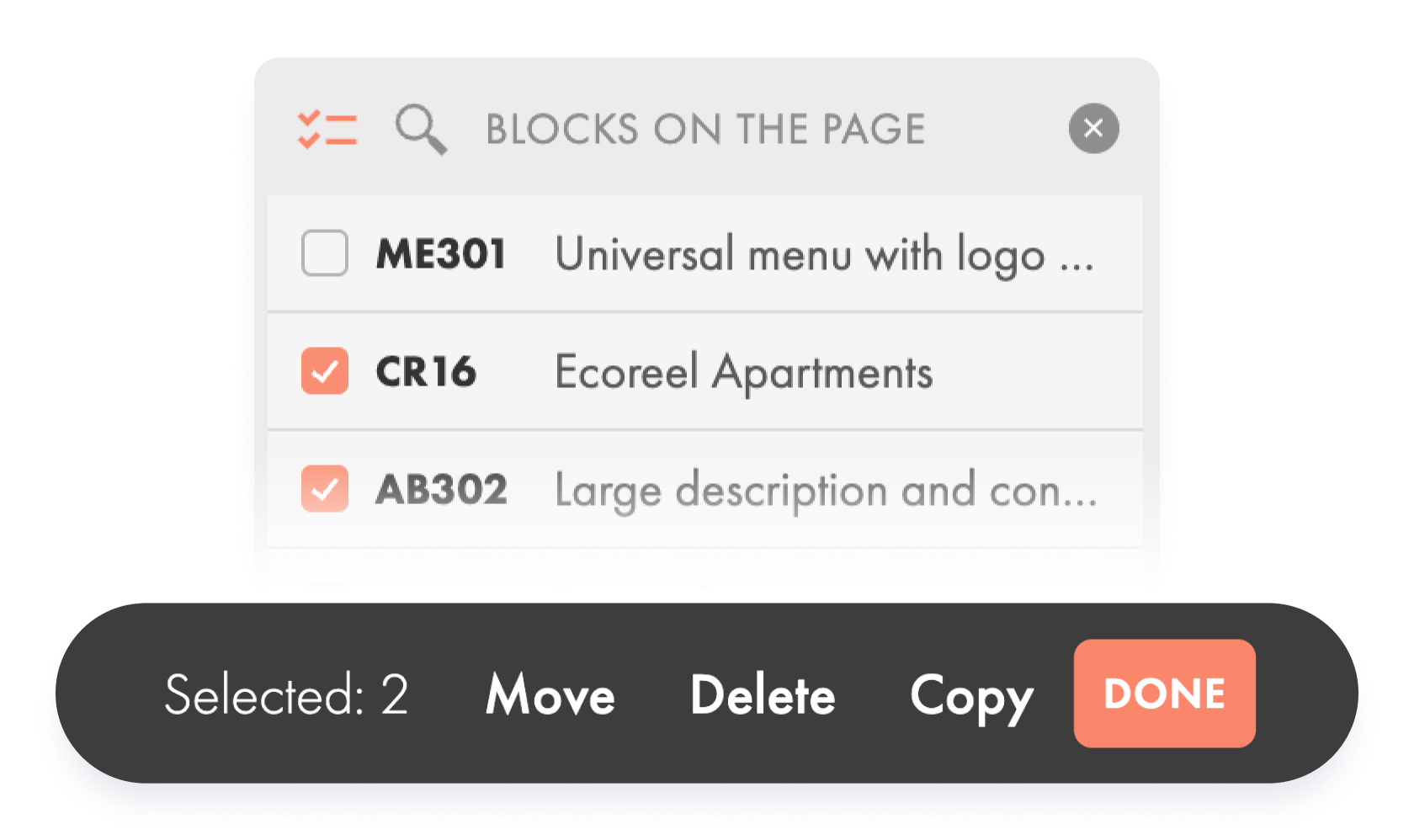1414x840 pixels.
Task: Click the selected count number 2
Action: pyautogui.click(x=395, y=695)
